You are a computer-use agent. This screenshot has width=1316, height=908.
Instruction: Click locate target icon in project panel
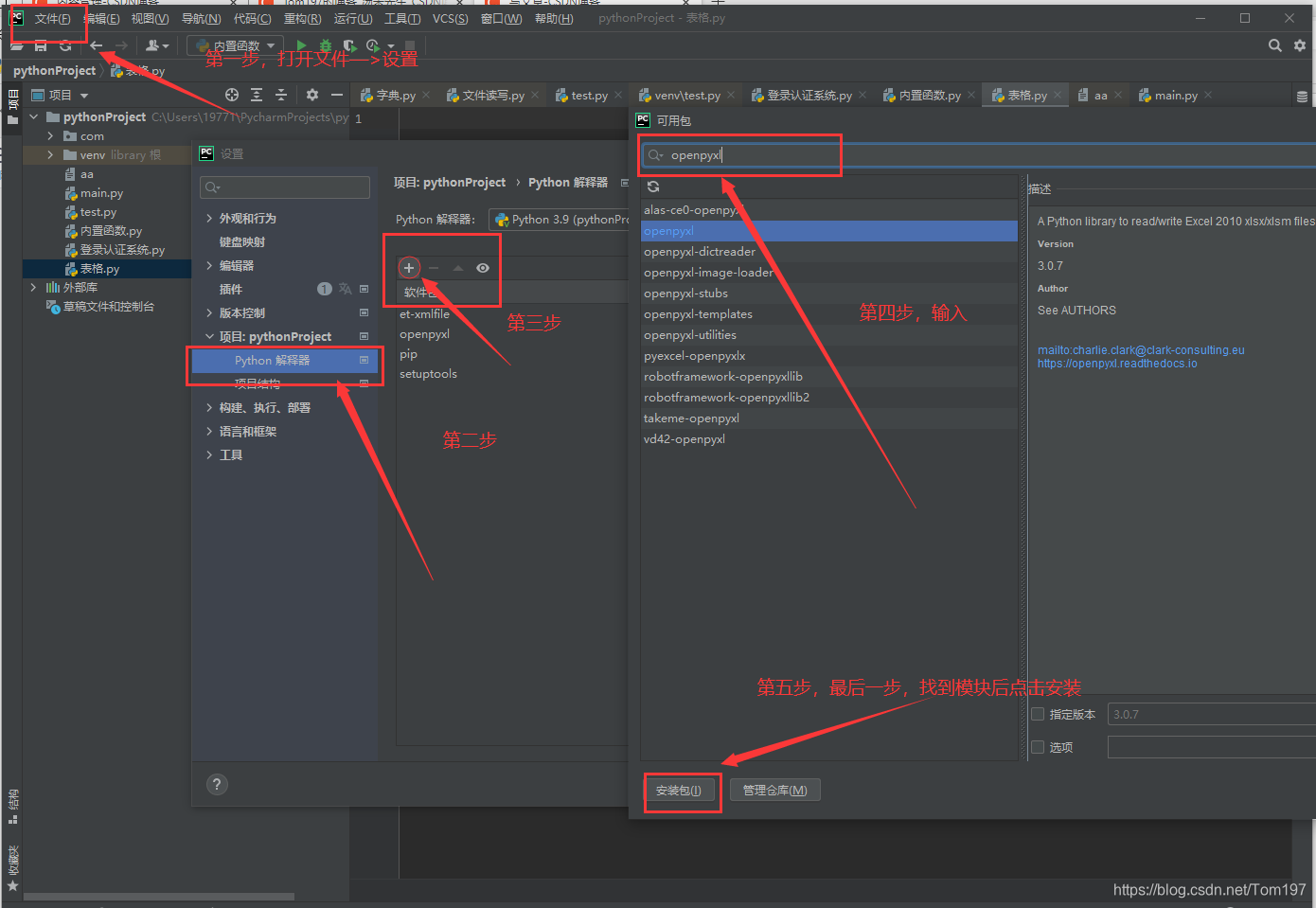pyautogui.click(x=232, y=95)
